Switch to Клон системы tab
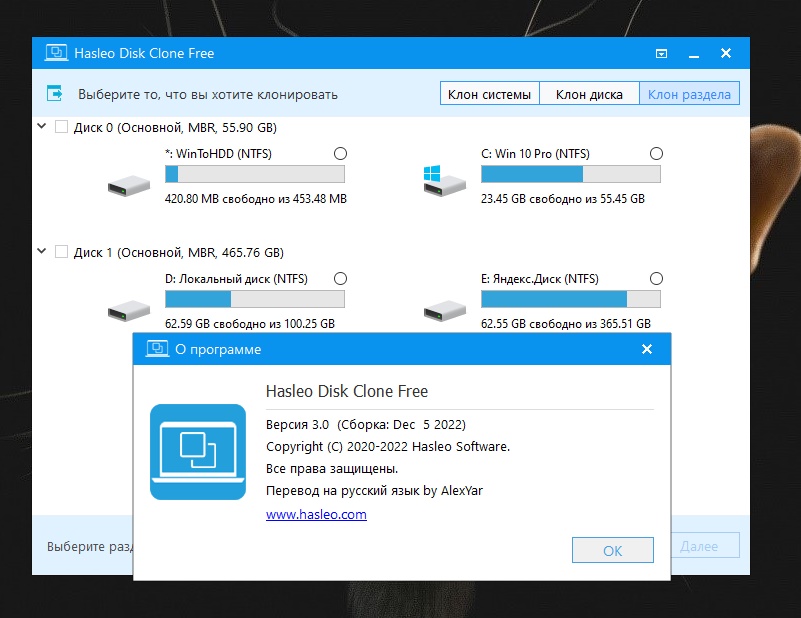The height and width of the screenshot is (618, 801). [489, 93]
